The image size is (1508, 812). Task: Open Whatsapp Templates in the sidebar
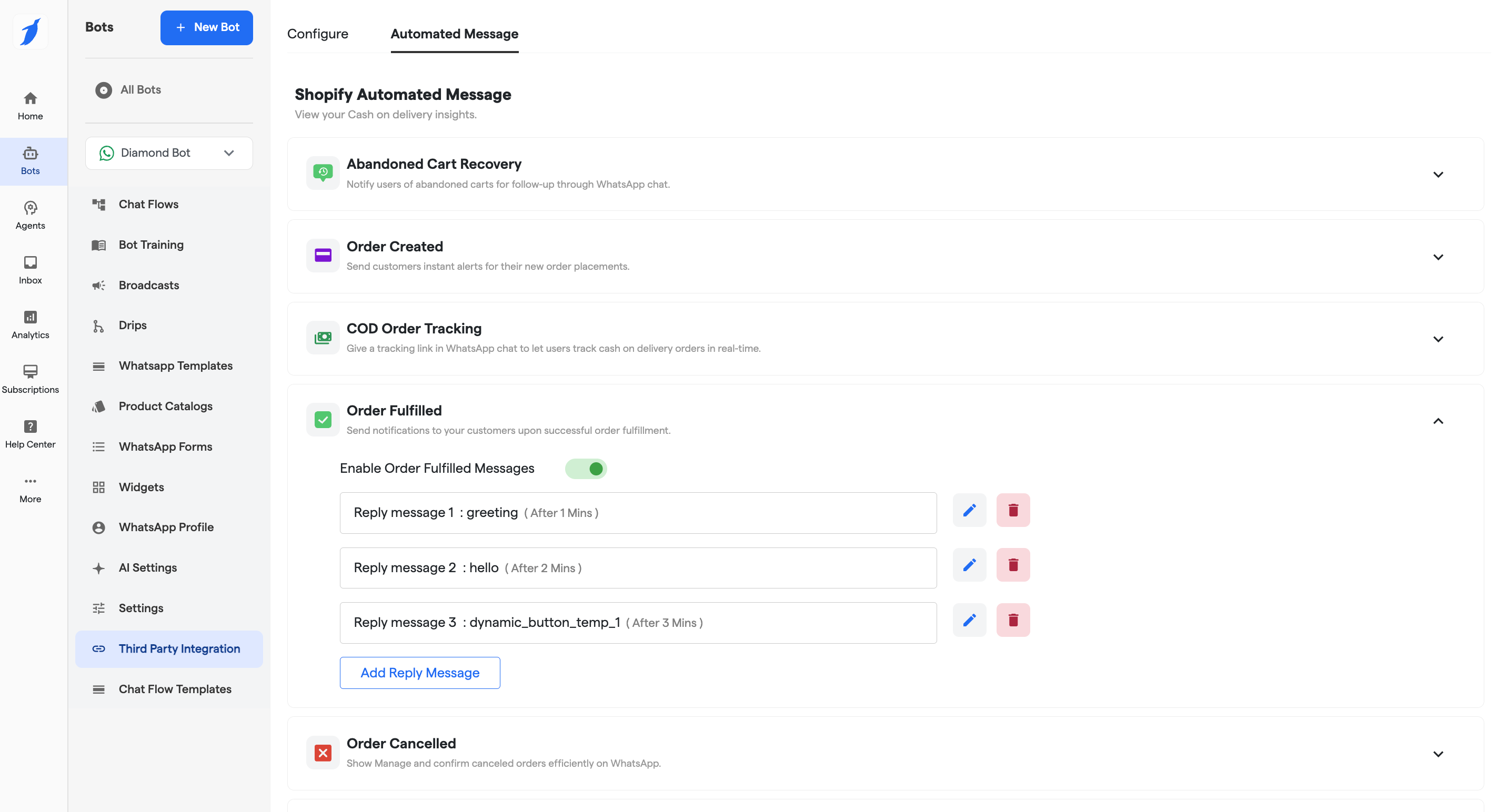(x=175, y=366)
